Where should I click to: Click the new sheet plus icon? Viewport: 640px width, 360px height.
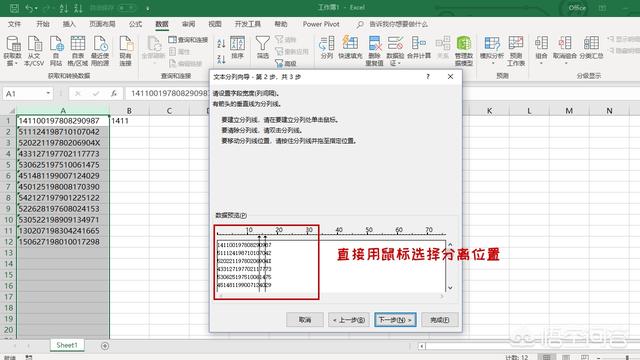(105, 346)
